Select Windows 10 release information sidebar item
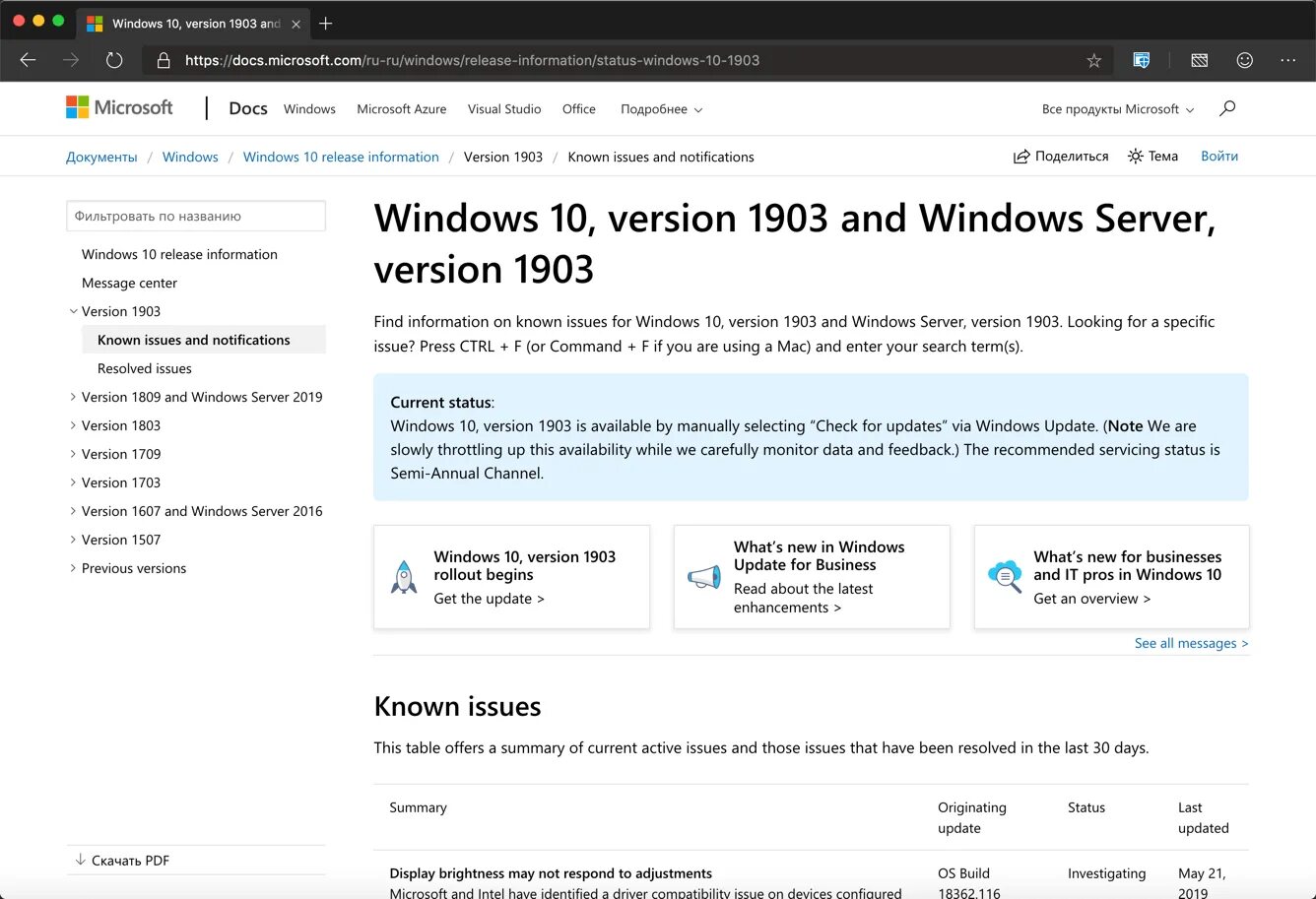The height and width of the screenshot is (899, 1316). point(179,254)
